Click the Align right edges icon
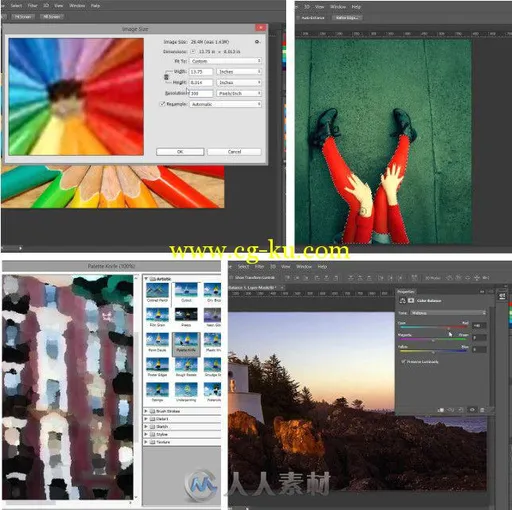Screen dimensions: 512x510 [336, 277]
